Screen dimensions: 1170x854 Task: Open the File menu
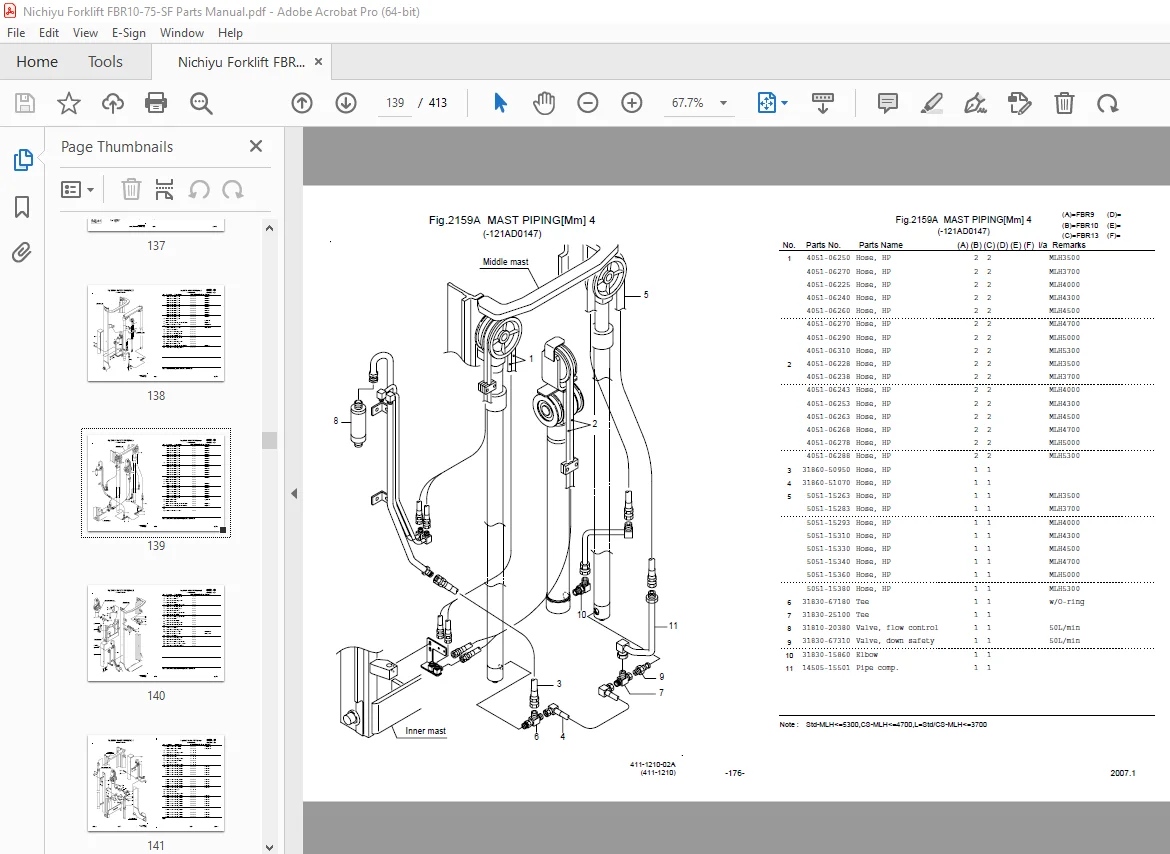coord(16,33)
